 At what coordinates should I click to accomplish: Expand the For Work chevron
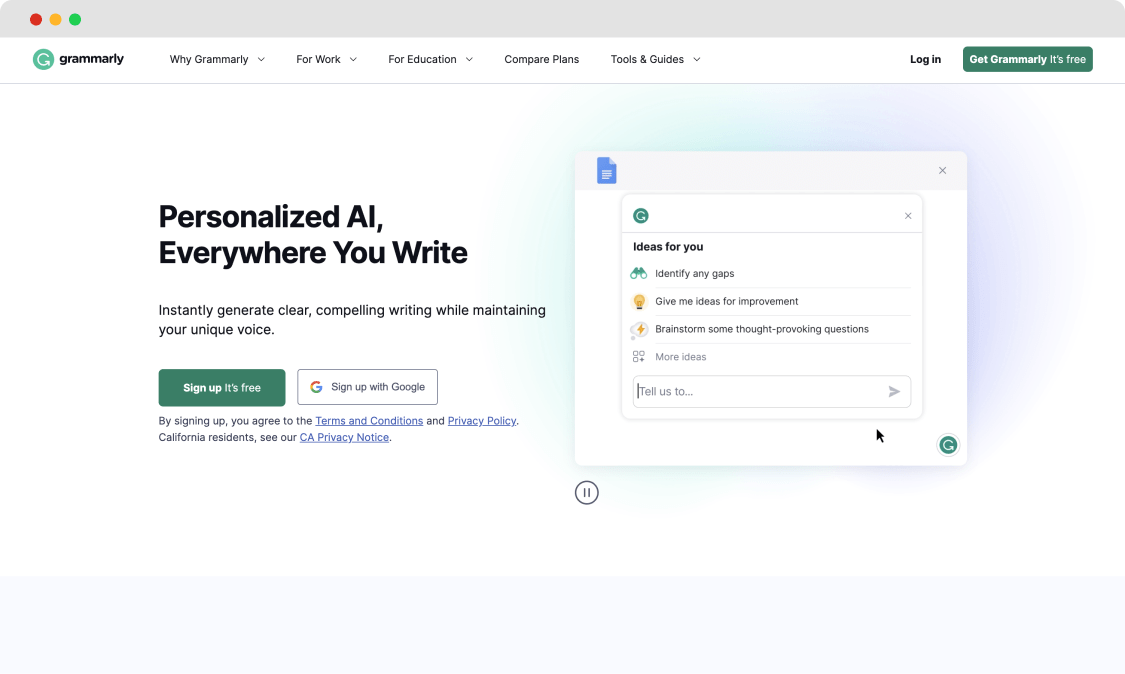pos(353,60)
